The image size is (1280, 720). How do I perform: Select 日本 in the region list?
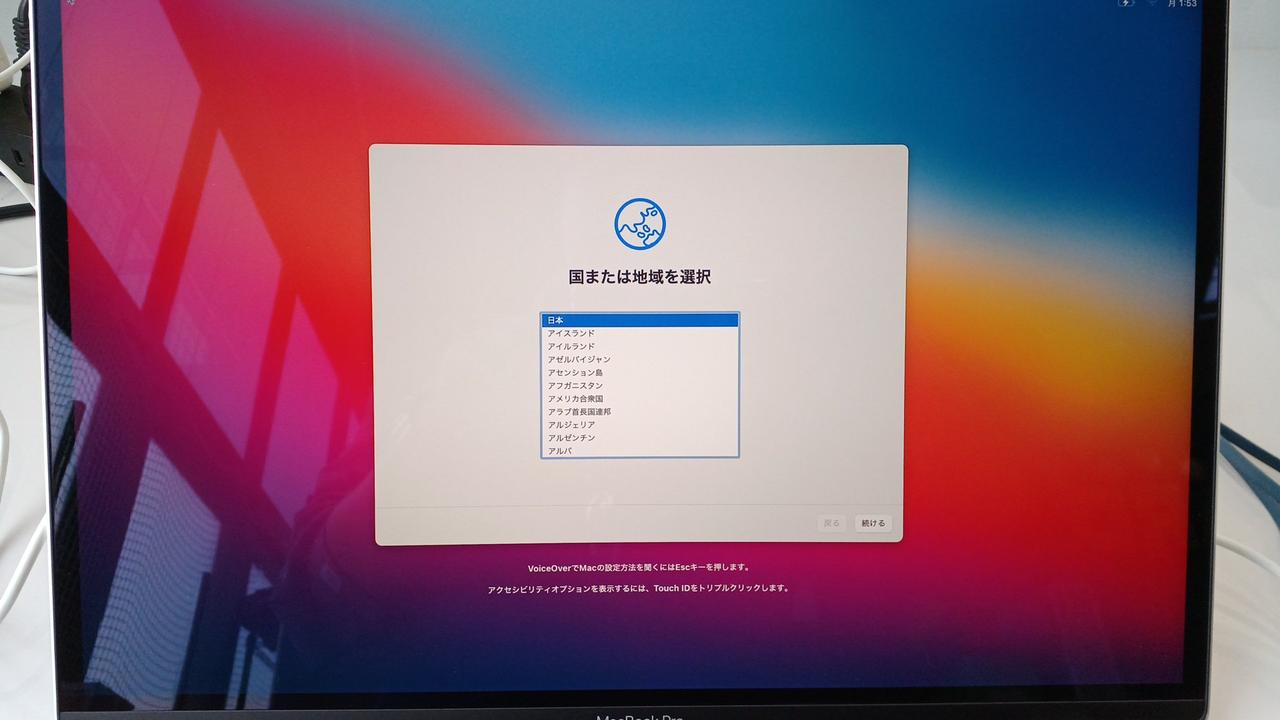coord(639,320)
